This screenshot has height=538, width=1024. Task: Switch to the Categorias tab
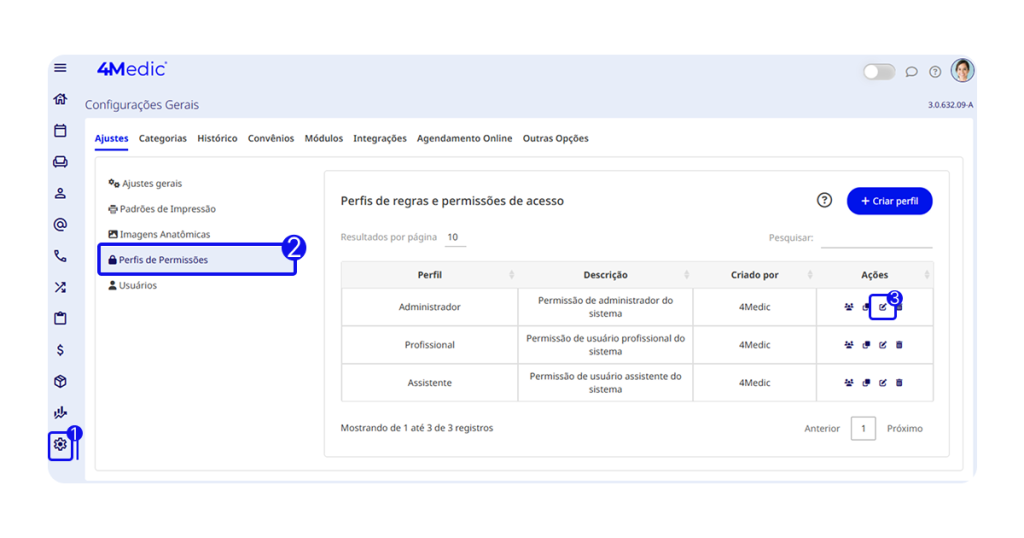click(x=162, y=139)
